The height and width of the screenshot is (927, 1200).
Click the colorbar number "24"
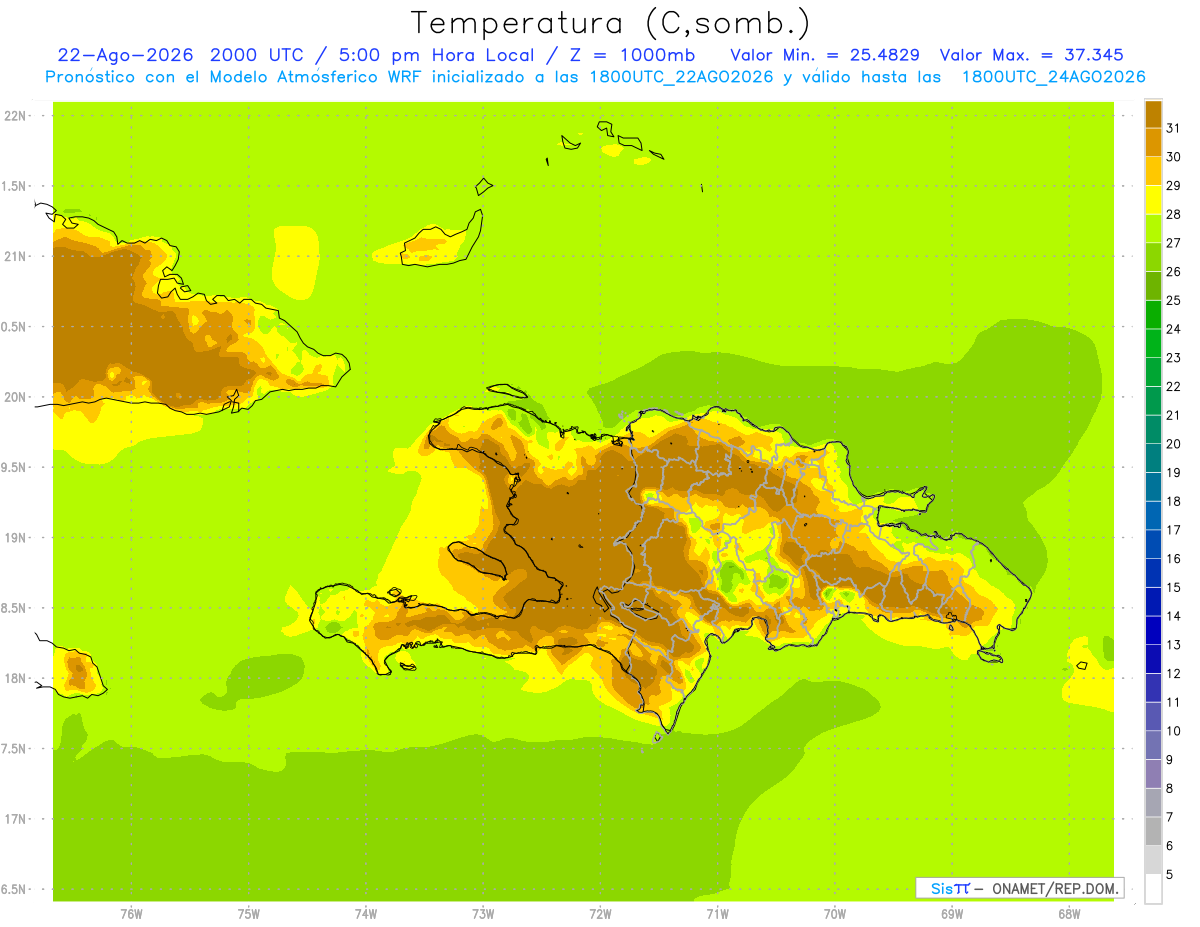pos(1174,329)
